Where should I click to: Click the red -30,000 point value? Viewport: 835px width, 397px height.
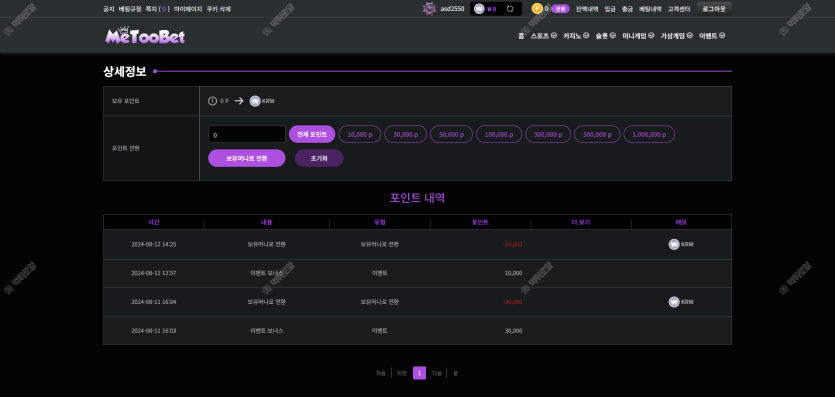[512, 302]
